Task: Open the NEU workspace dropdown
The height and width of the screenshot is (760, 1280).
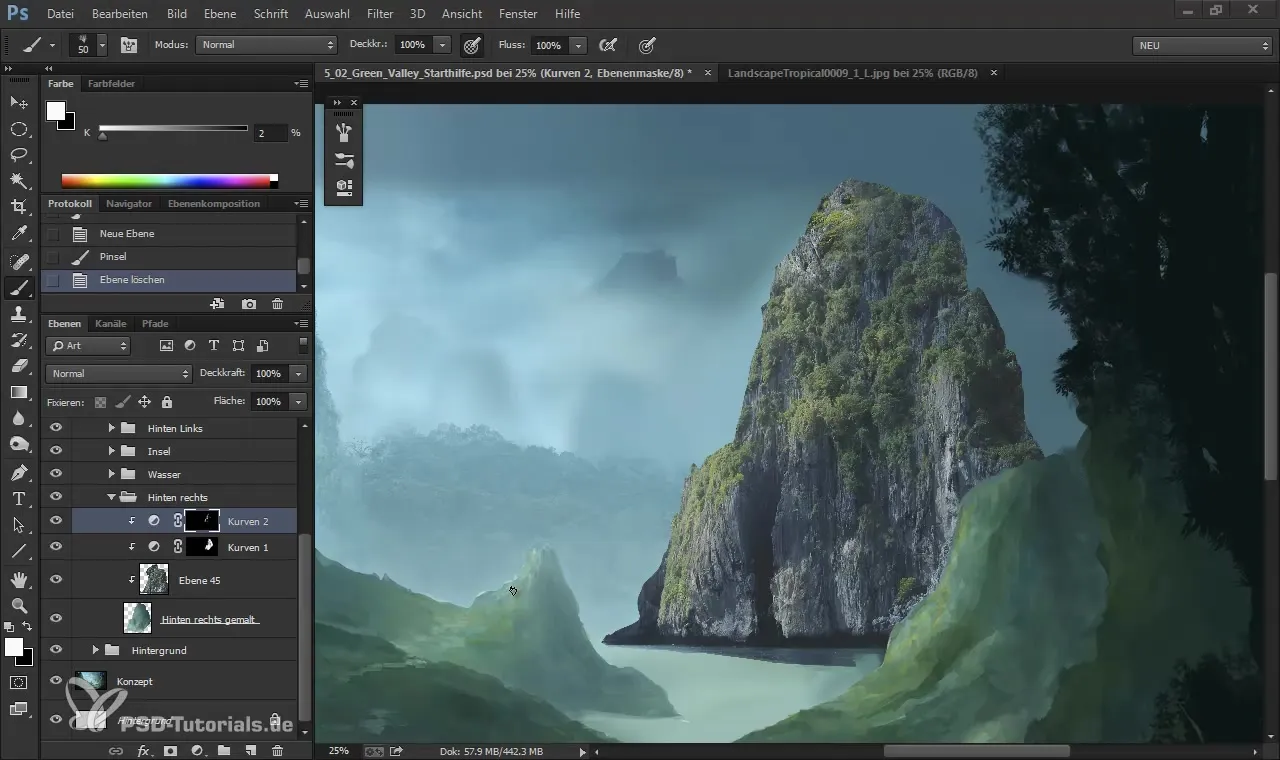Action: [x=1203, y=45]
